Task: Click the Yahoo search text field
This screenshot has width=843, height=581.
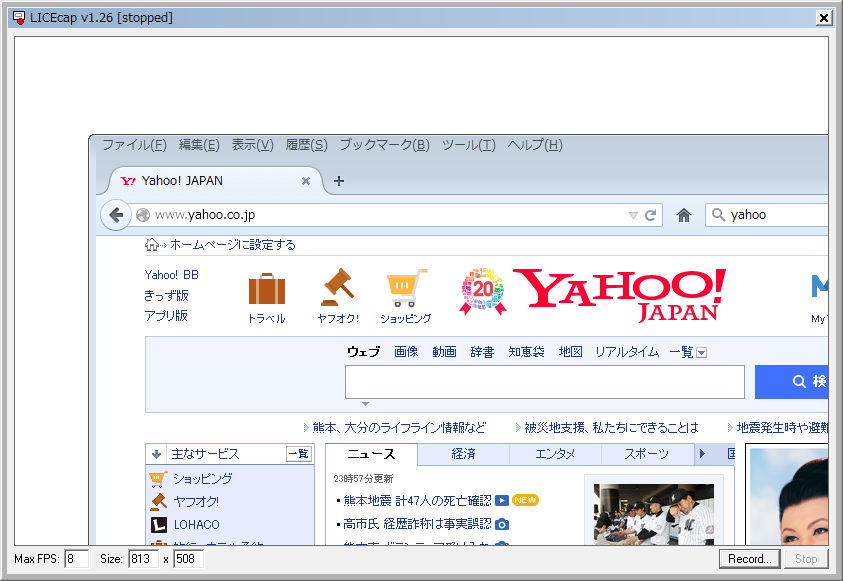Action: (545, 382)
